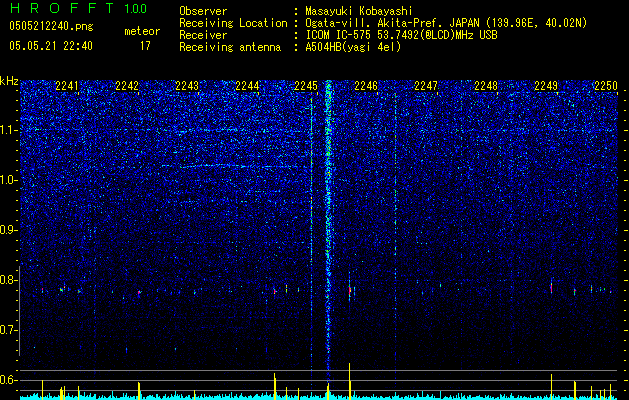
Task: Click the 1.0 kHz axis label
Action: 8,180
